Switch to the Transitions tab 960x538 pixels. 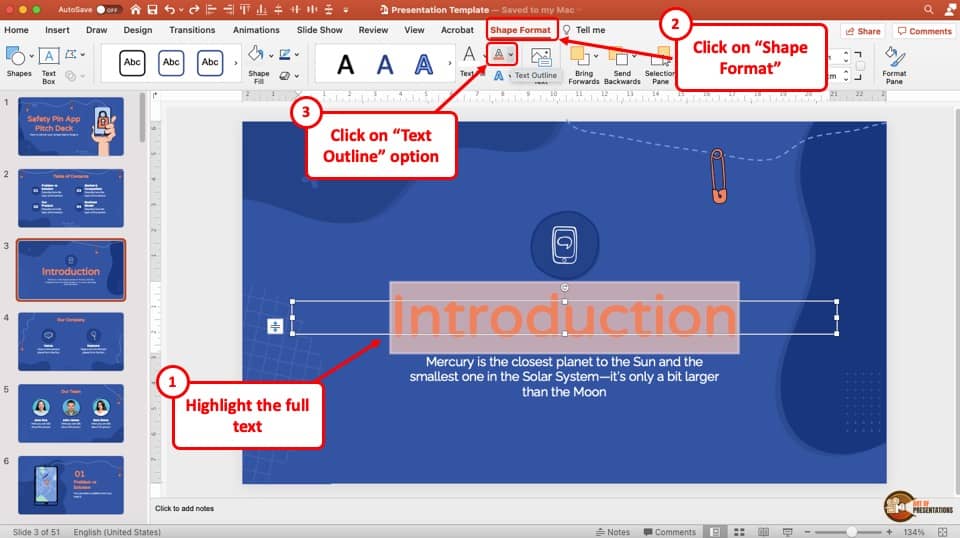pyautogui.click(x=192, y=29)
